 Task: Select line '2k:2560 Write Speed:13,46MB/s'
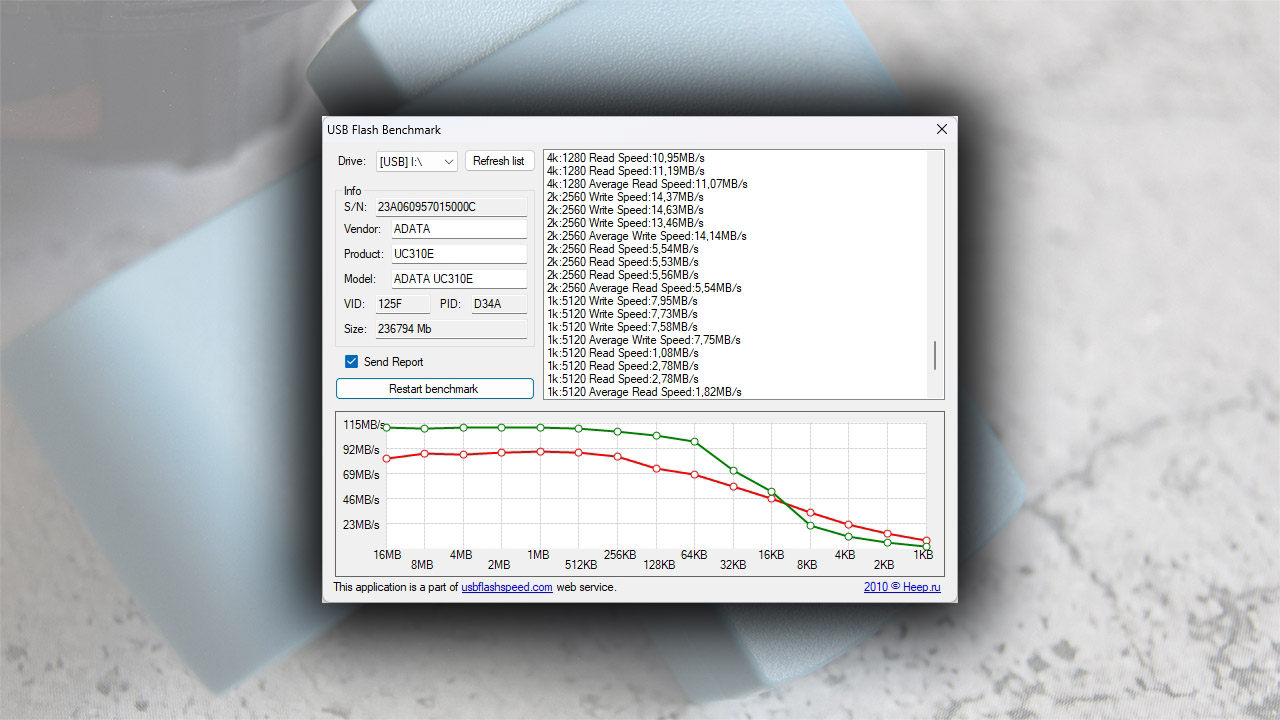(x=625, y=223)
